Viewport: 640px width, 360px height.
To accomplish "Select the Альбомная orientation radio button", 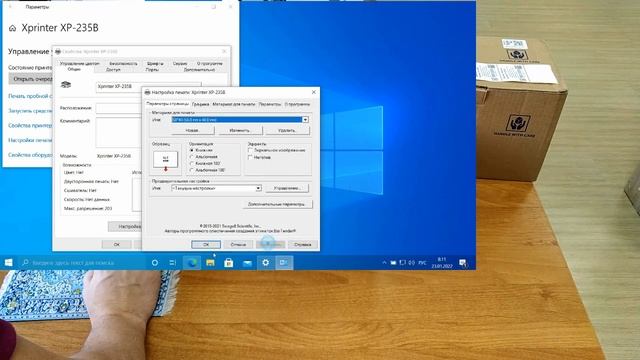I will pyautogui.click(x=192, y=157).
